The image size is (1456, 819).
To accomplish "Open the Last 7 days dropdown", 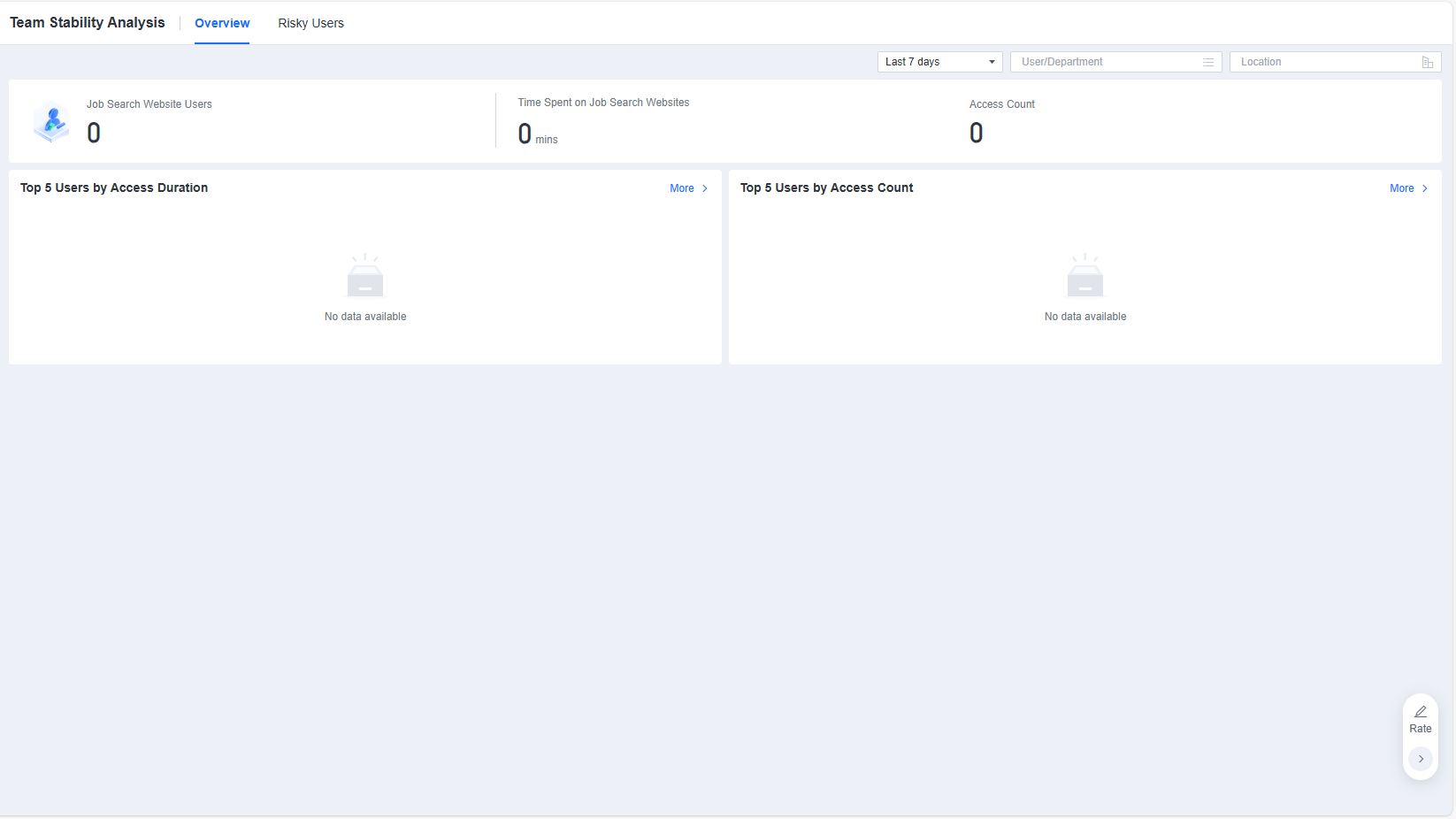I will click(939, 62).
